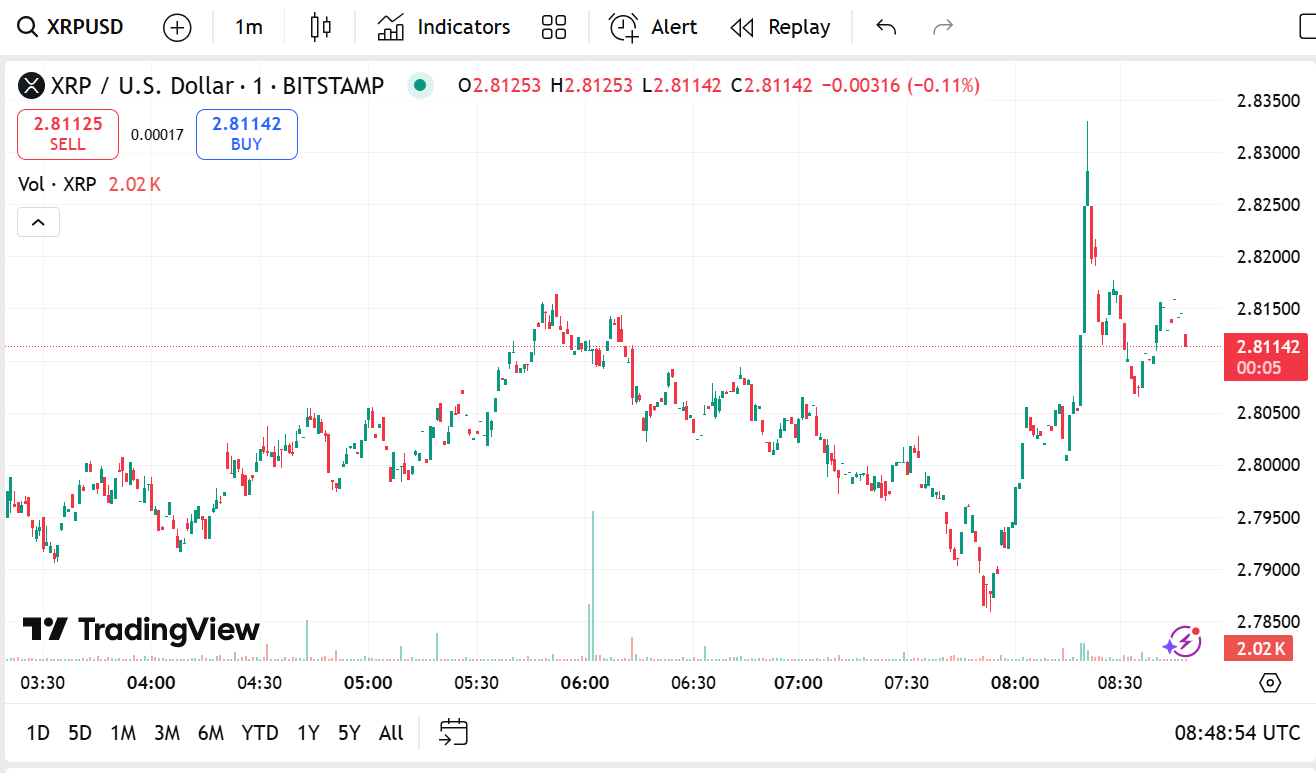Open chart settings hexagon gear icon
The width and height of the screenshot is (1316, 773).
coord(1270,683)
